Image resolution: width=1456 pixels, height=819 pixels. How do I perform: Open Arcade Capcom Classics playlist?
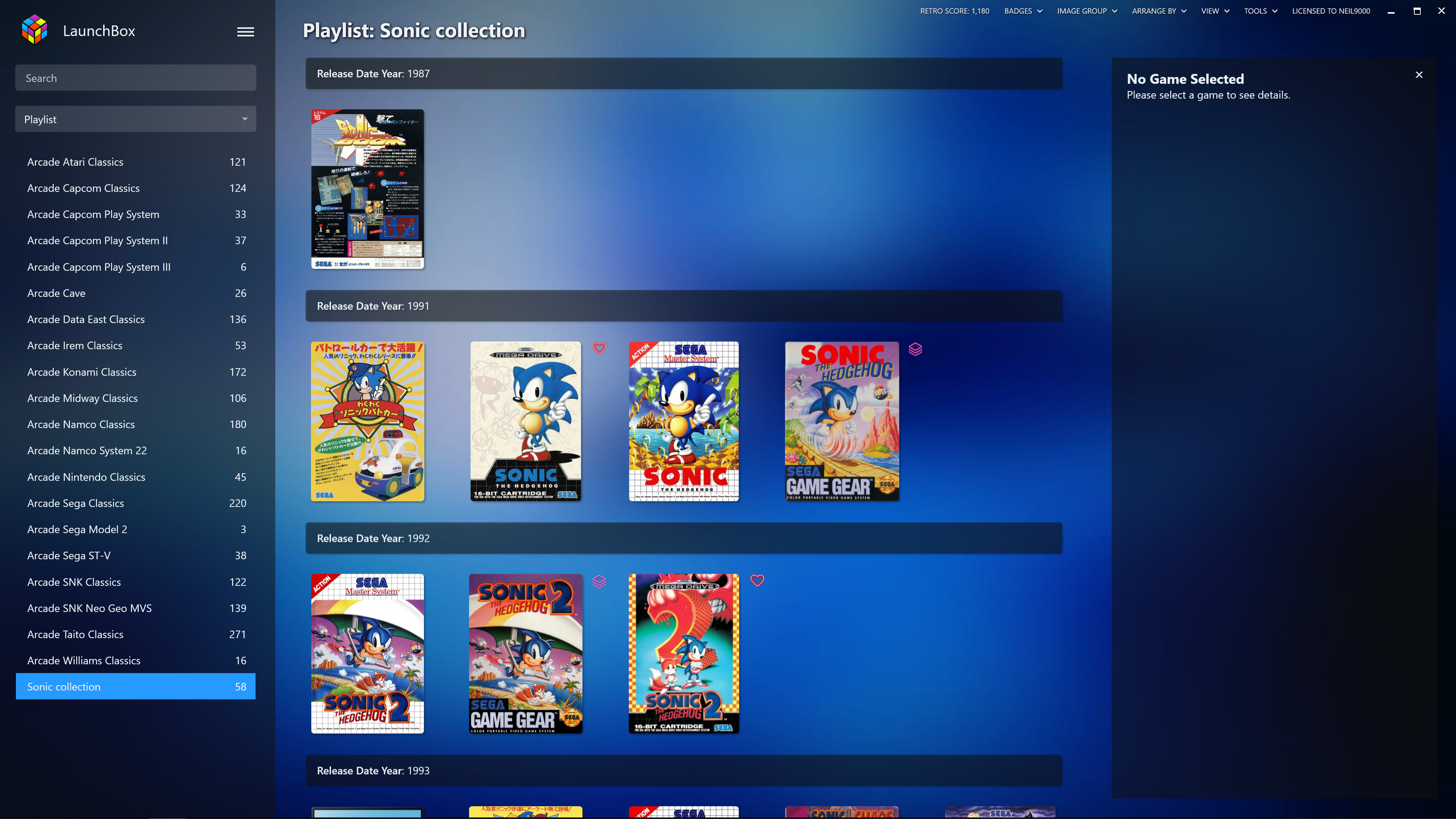coord(136,188)
